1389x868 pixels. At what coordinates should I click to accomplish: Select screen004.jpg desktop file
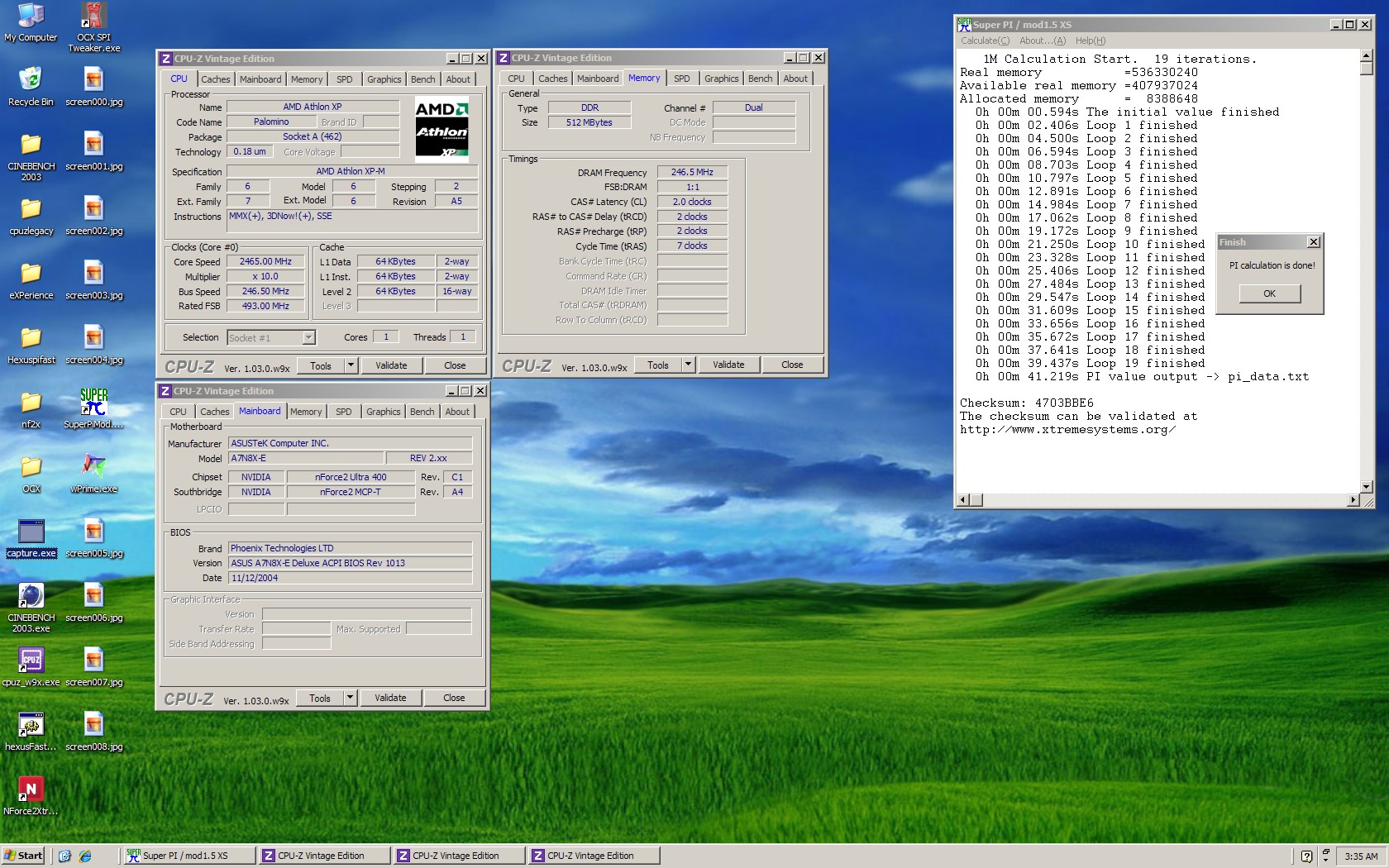click(x=94, y=345)
